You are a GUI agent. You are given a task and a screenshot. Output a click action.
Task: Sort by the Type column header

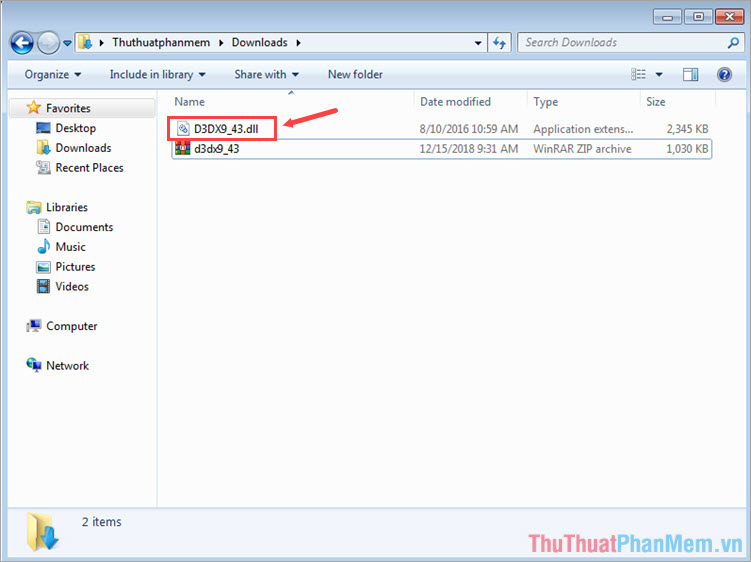pos(546,102)
